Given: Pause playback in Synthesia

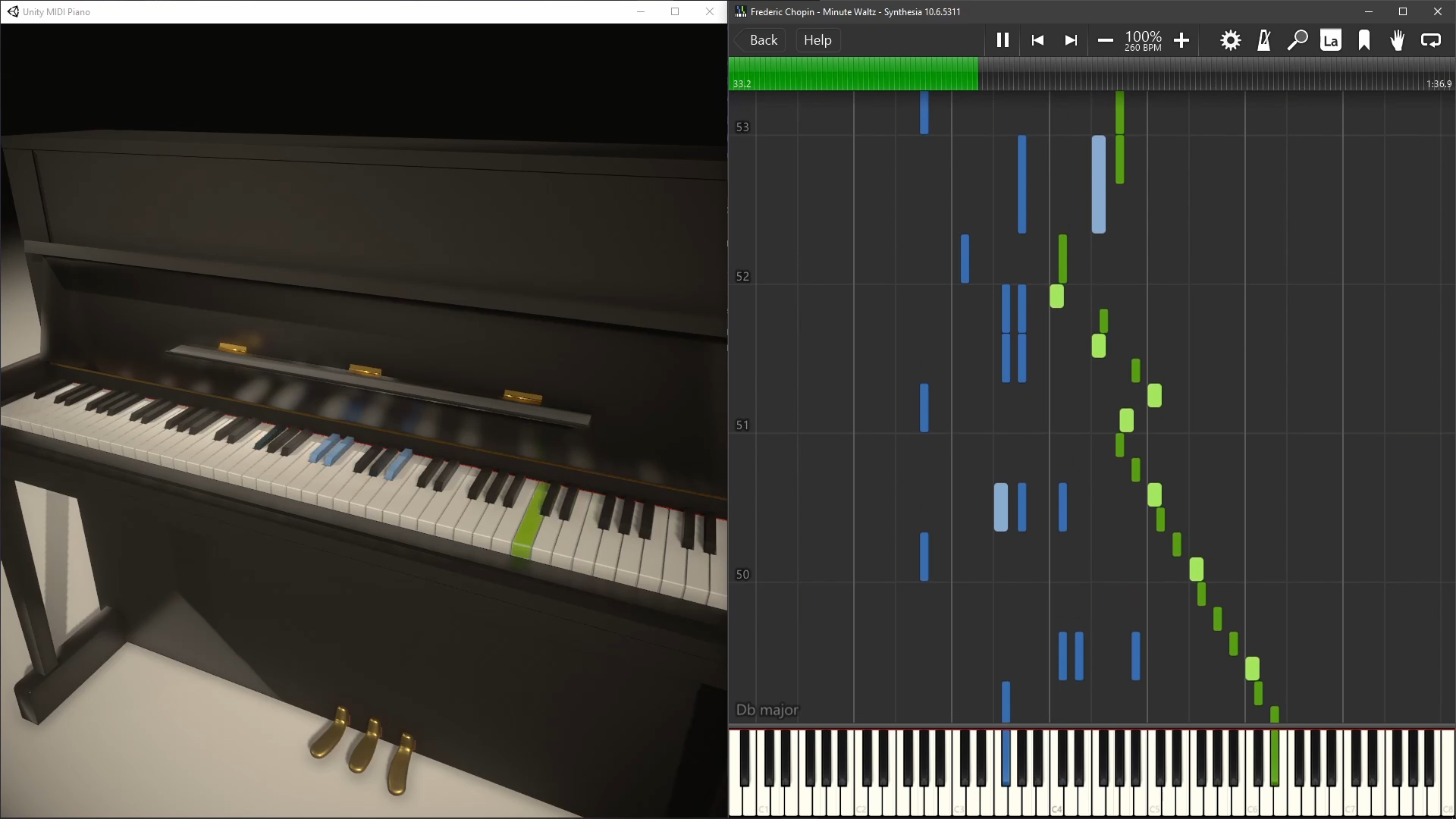Looking at the screenshot, I should point(1003,40).
